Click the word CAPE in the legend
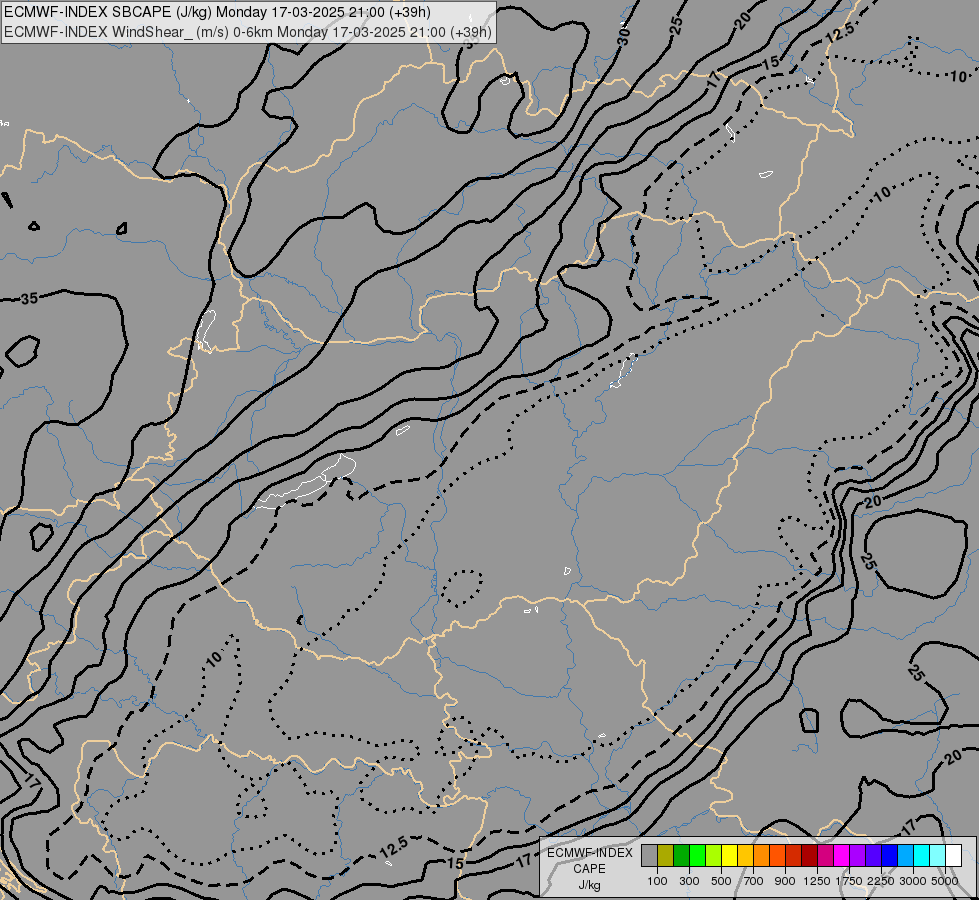This screenshot has height=900, width=979. click(589, 869)
